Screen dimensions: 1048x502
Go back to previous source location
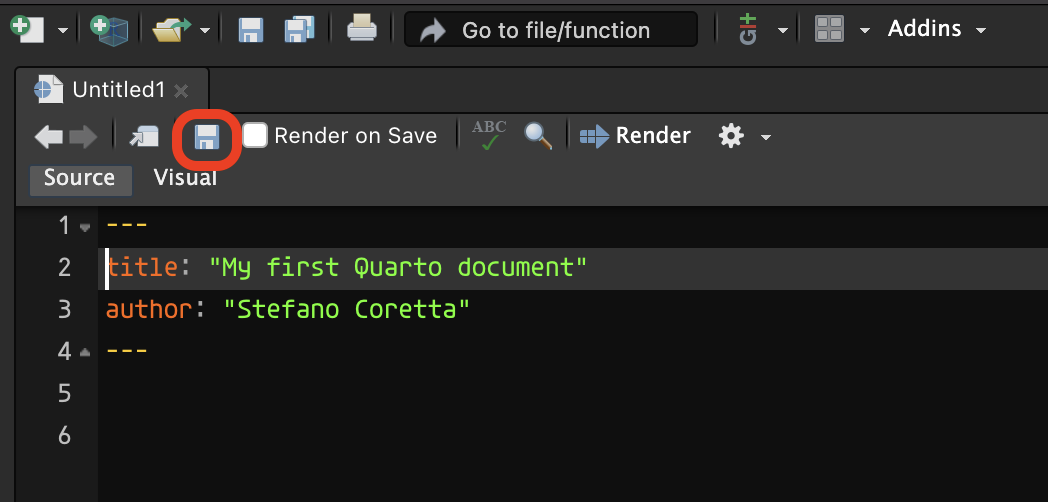(49, 137)
